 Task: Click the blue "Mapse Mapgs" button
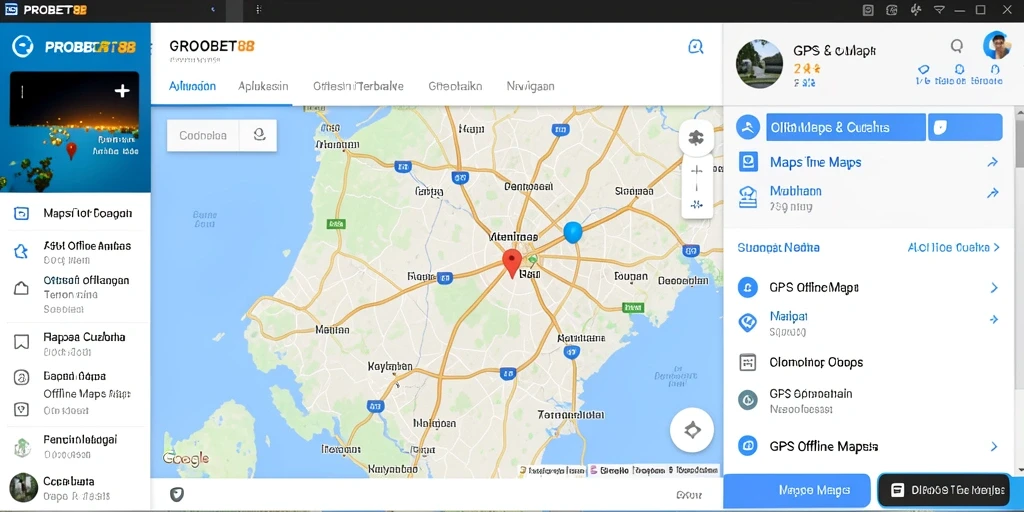point(797,490)
